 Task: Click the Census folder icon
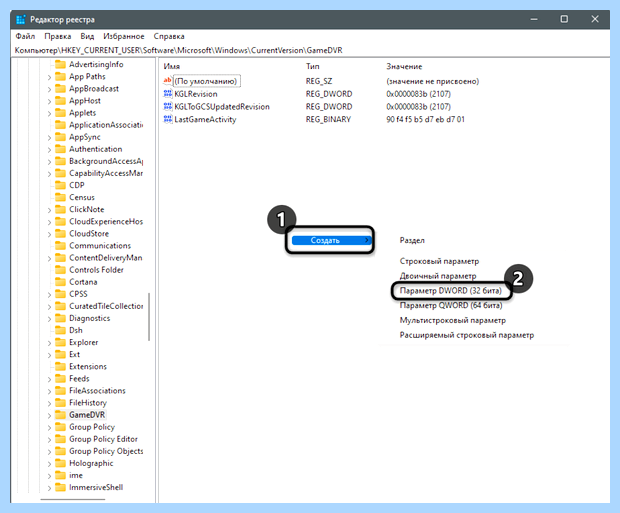[x=60, y=197]
